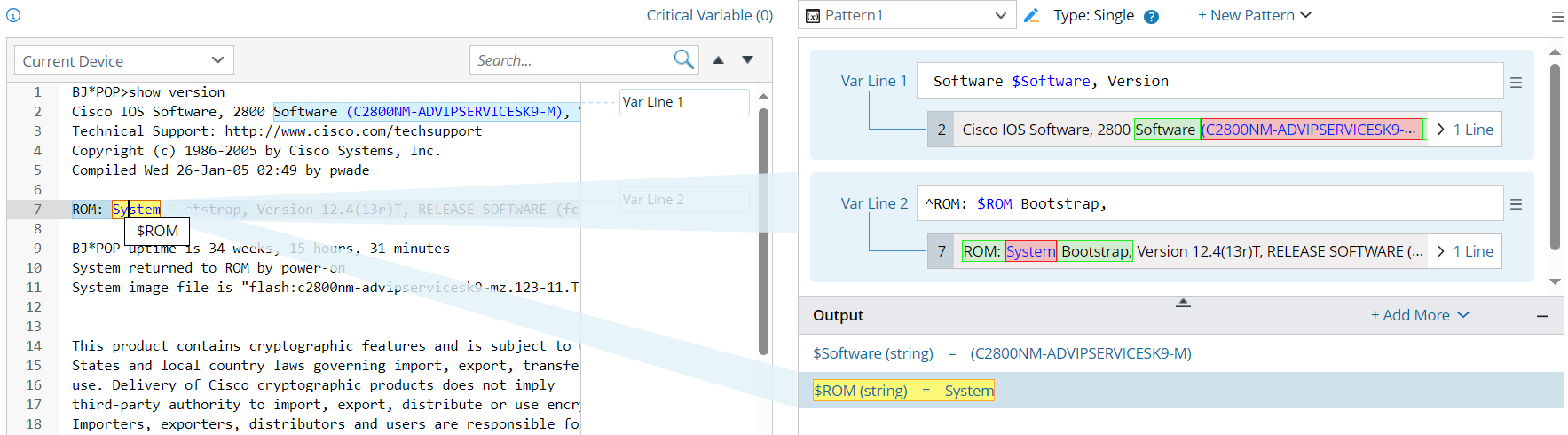Expand Var Line 2 matched line
The width and height of the screenshot is (1568, 435).
coord(1465,251)
